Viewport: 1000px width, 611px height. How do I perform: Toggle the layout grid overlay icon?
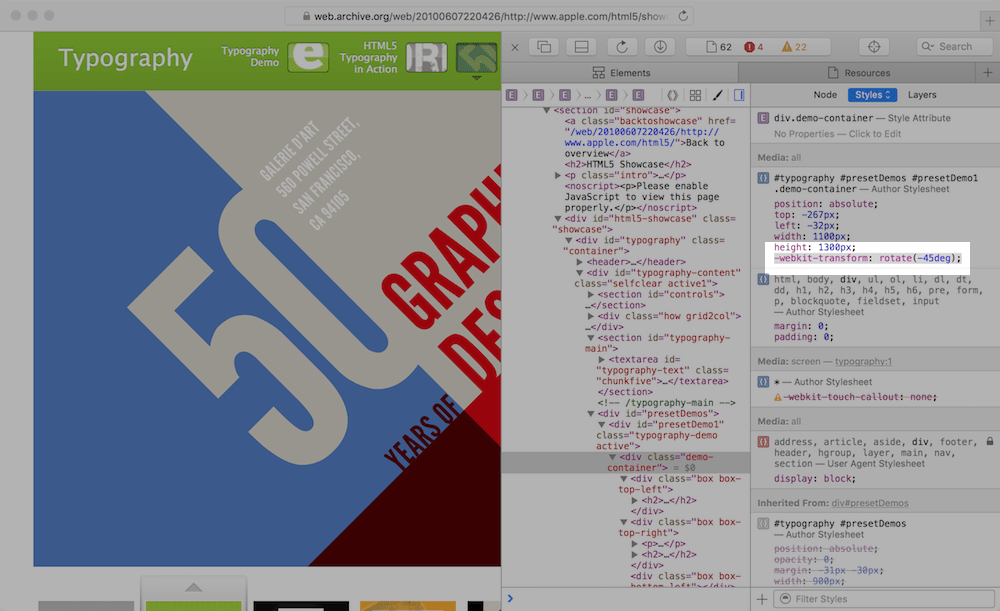point(695,95)
